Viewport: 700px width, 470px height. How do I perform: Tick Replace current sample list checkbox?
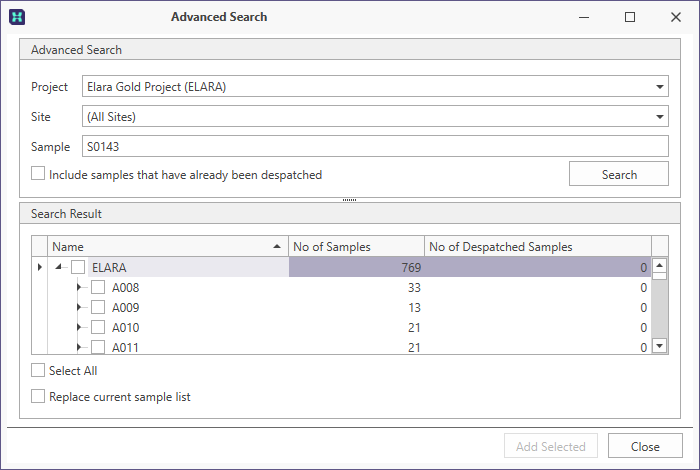tap(38, 396)
